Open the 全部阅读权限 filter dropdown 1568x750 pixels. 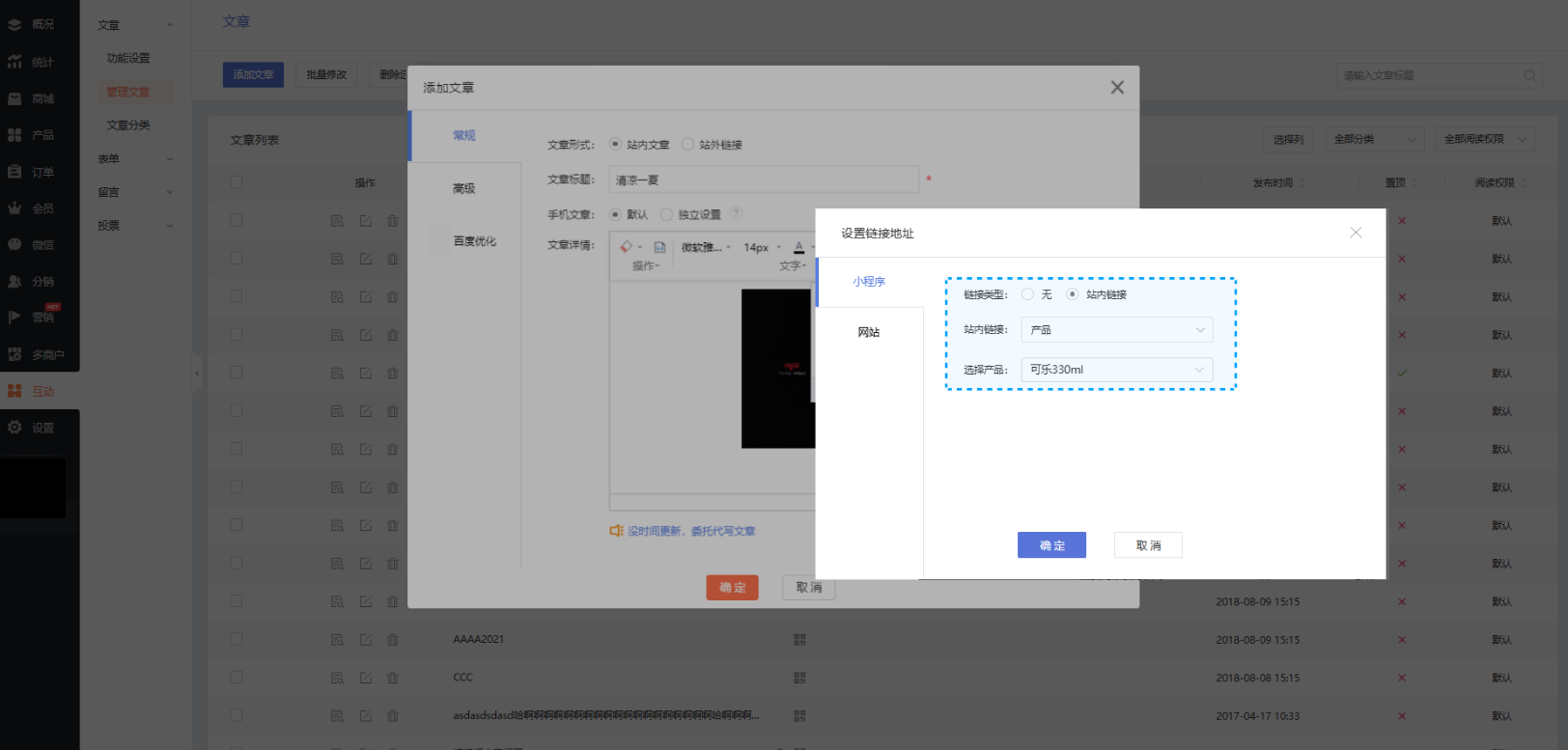pos(1485,139)
